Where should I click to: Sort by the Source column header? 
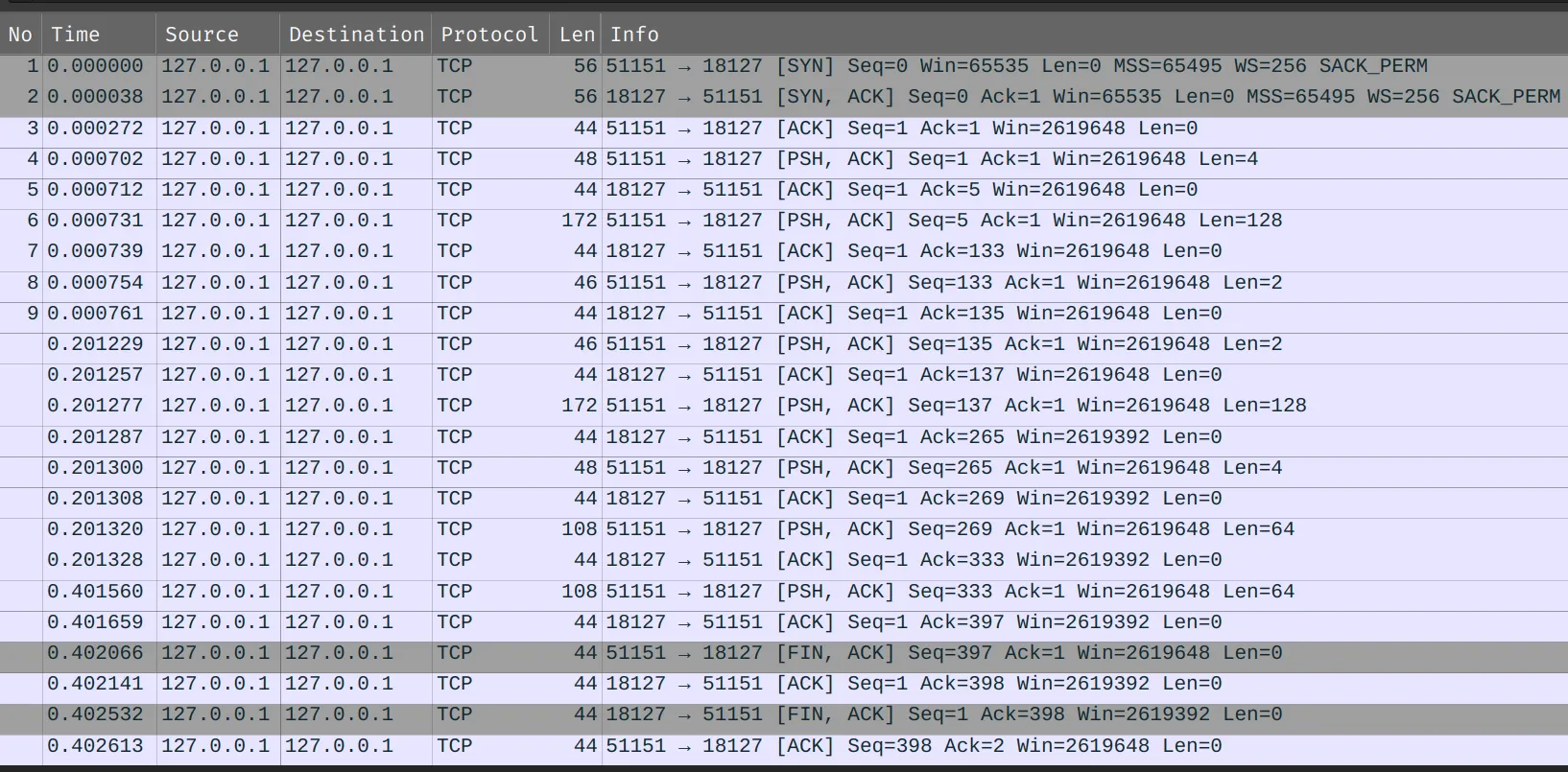(x=202, y=35)
